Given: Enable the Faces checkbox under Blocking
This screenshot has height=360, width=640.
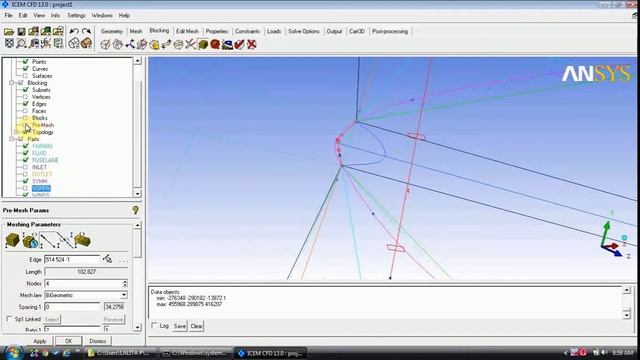Looking at the screenshot, I should point(26,111).
